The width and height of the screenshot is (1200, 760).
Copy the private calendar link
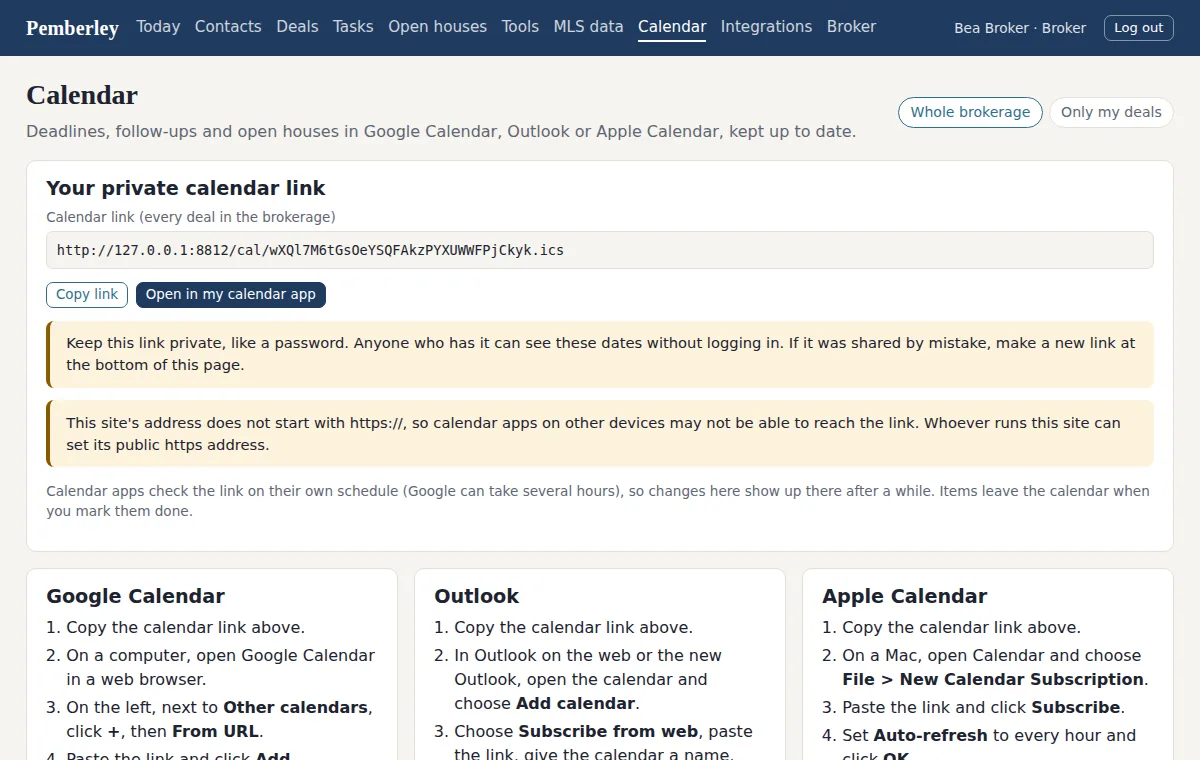[x=87, y=294]
